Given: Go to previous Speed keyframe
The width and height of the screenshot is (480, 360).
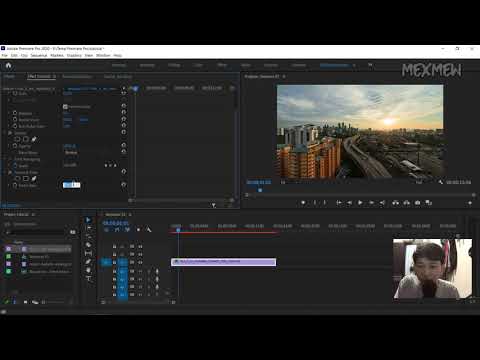Looking at the screenshot, I should coord(106,165).
